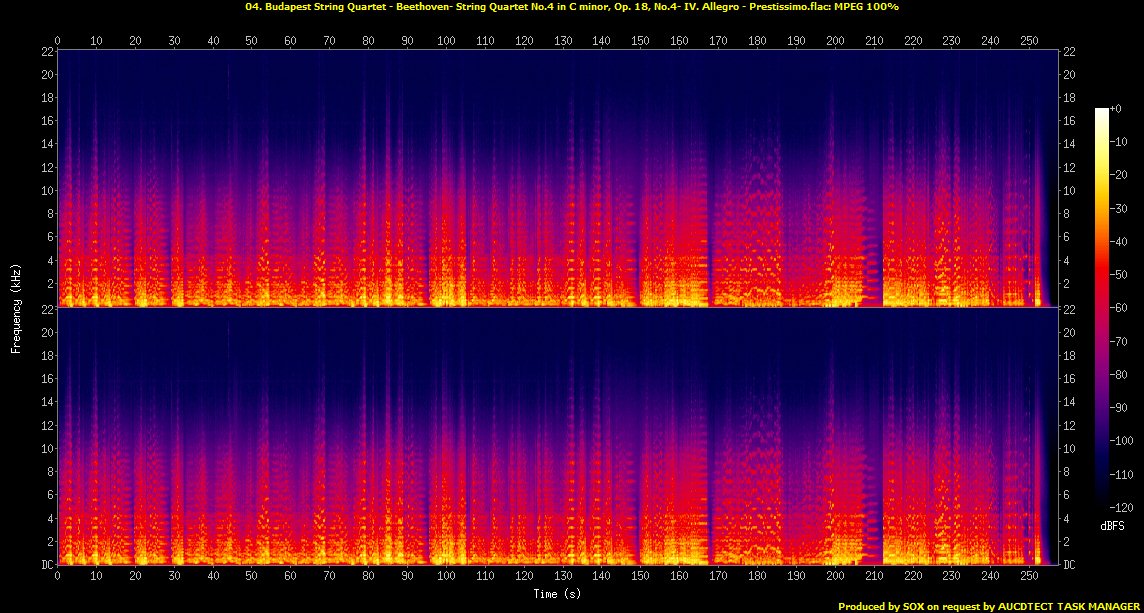Click the upper channel's right-side "10" kHz label
This screenshot has width=1144, height=613.
[x=1071, y=190]
